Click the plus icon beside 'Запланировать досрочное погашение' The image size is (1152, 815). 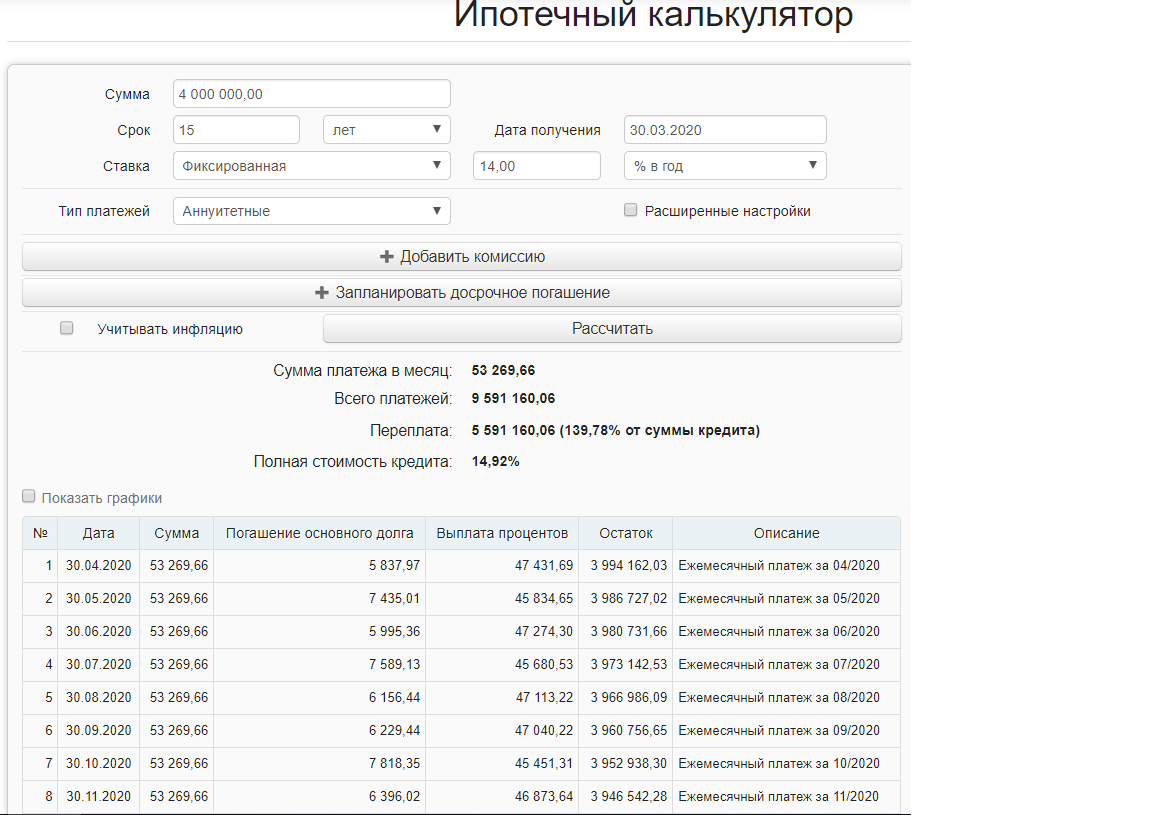pyautogui.click(x=322, y=292)
